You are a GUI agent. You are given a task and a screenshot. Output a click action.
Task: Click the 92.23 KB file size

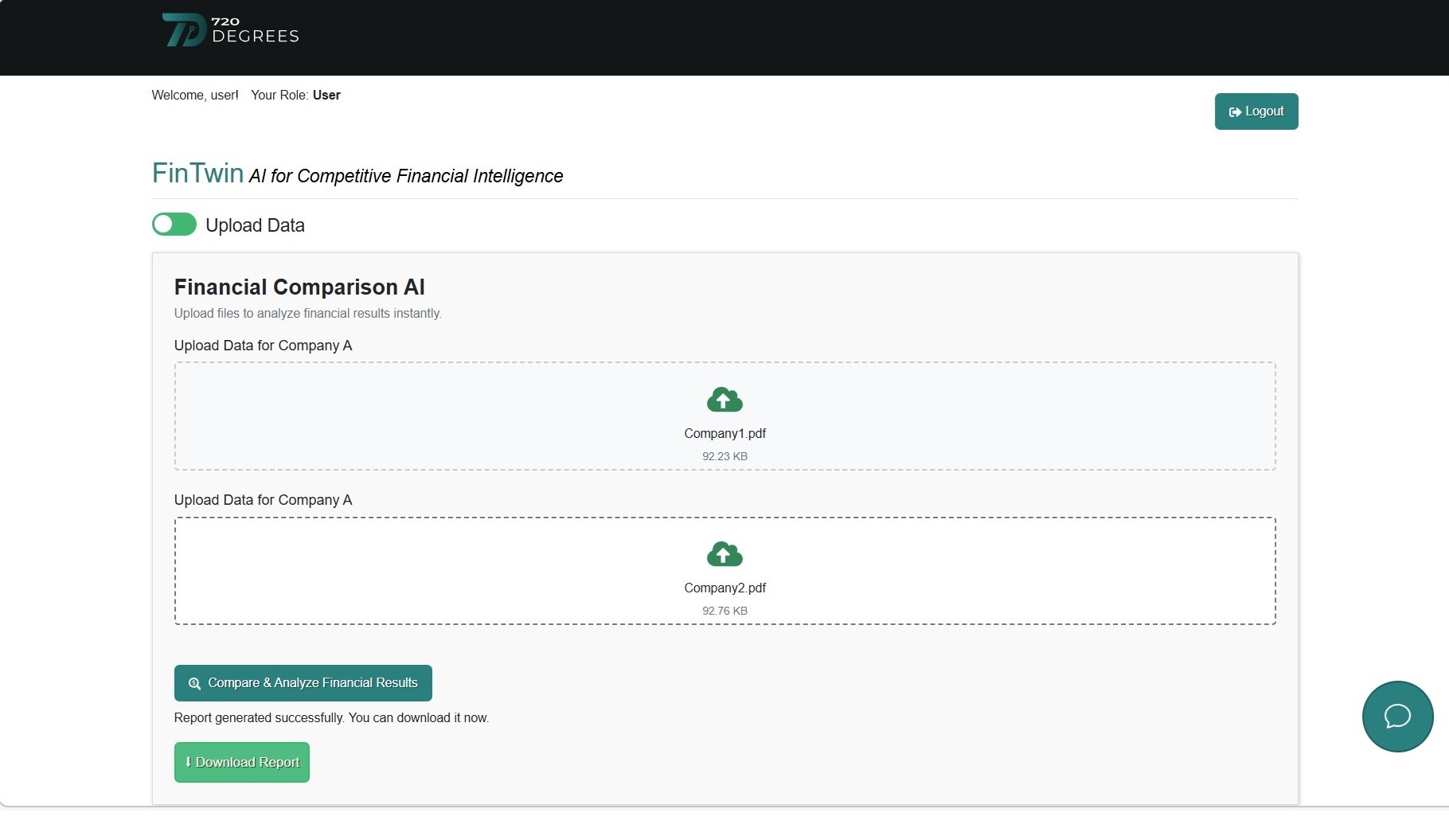[x=724, y=456]
